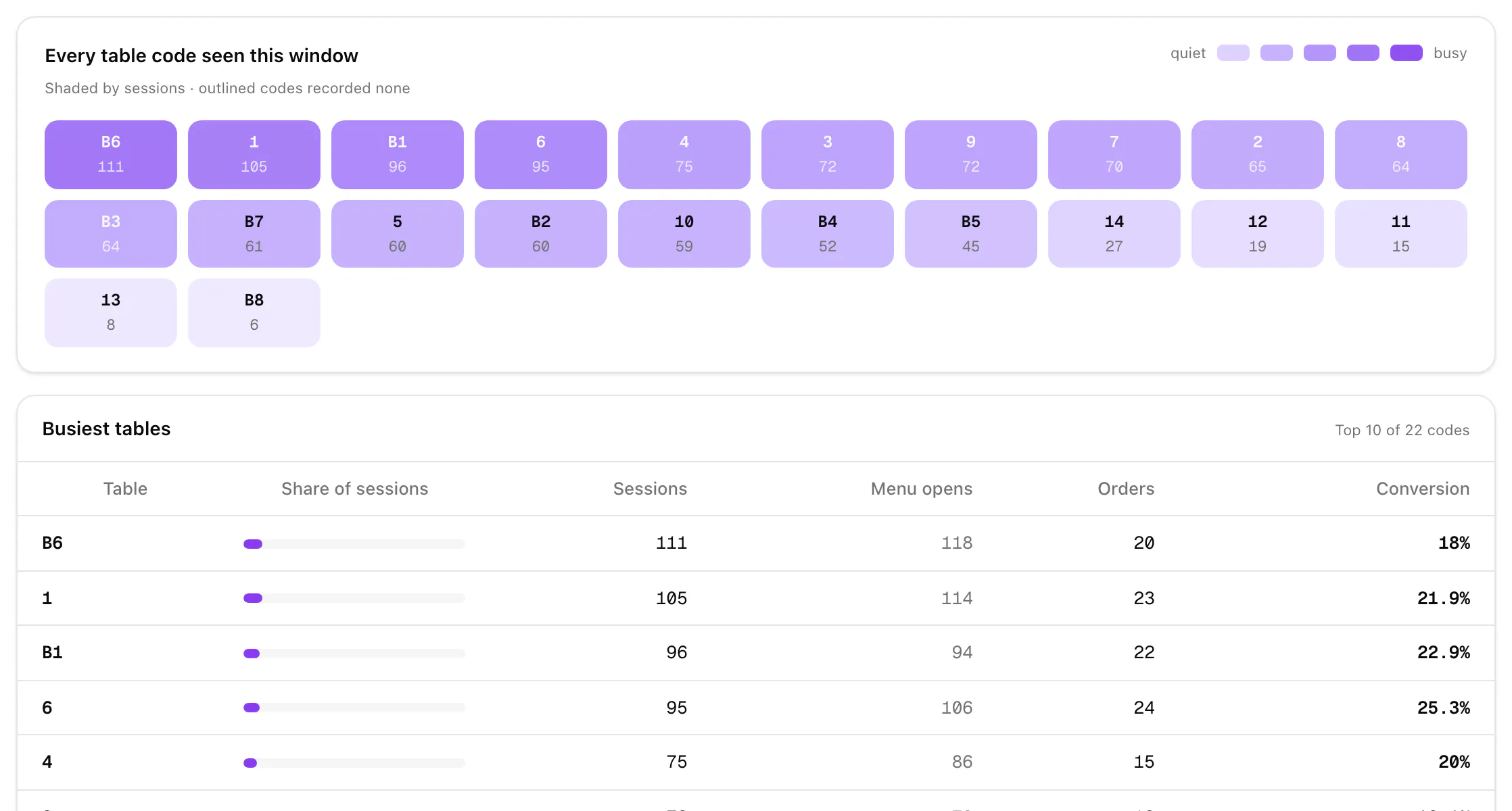Sort by the Sessions column header
Viewport: 1512px width, 811px height.
[x=650, y=489]
